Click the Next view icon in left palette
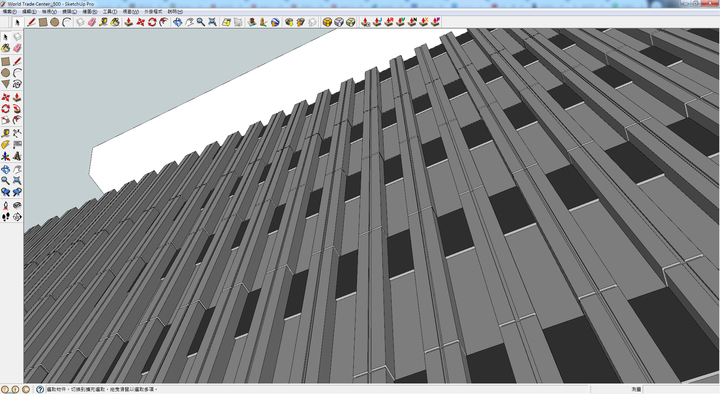Viewport: 720px width, 394px height. click(17, 192)
